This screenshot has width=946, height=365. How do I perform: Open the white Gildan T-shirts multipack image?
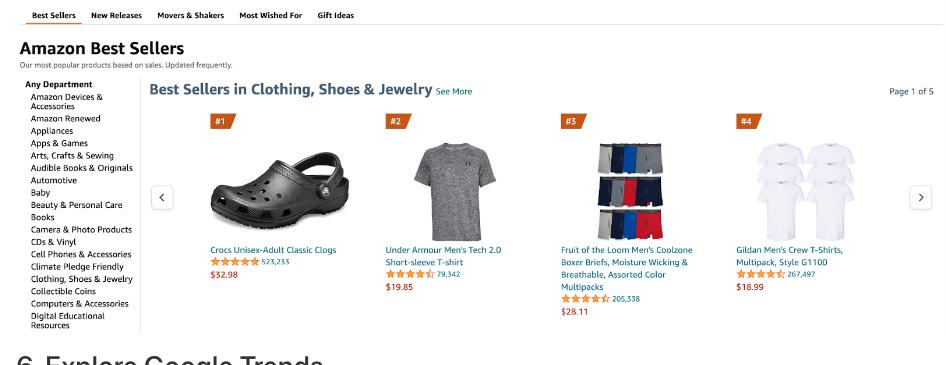click(805, 191)
